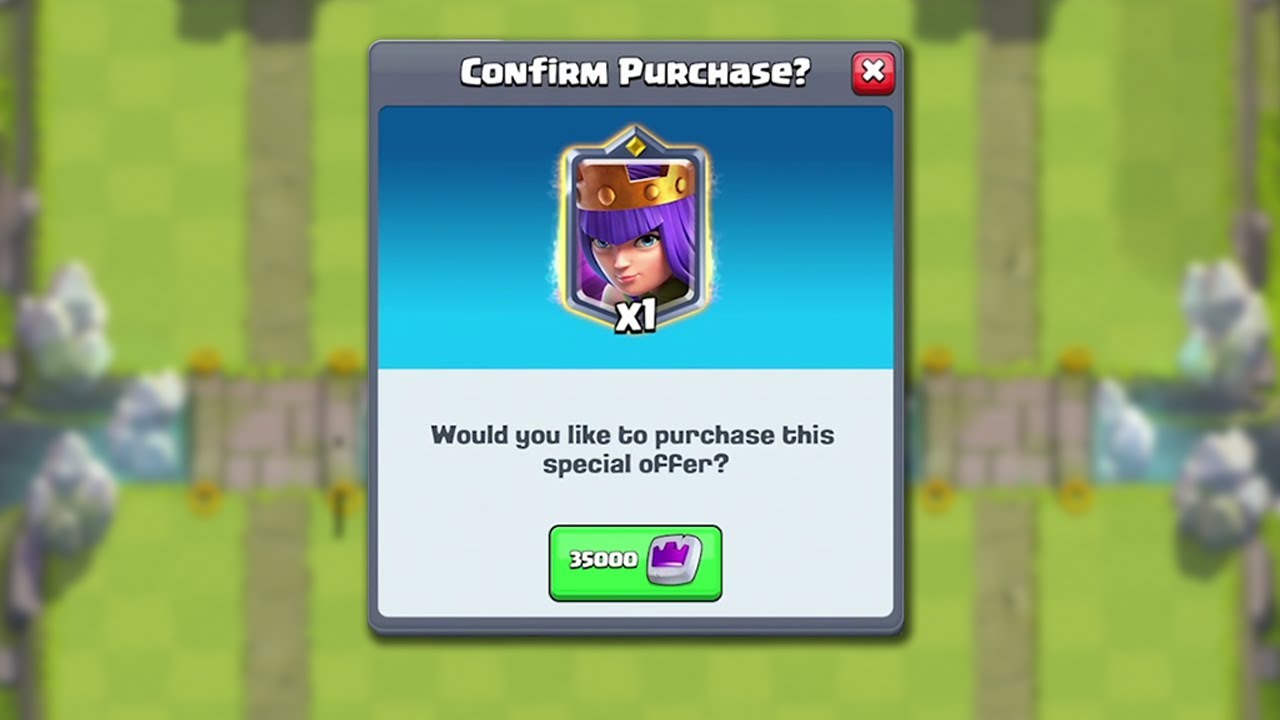The image size is (1280, 720).
Task: Click the golden crown on Archer Queen's head
Action: pyautogui.click(x=635, y=190)
